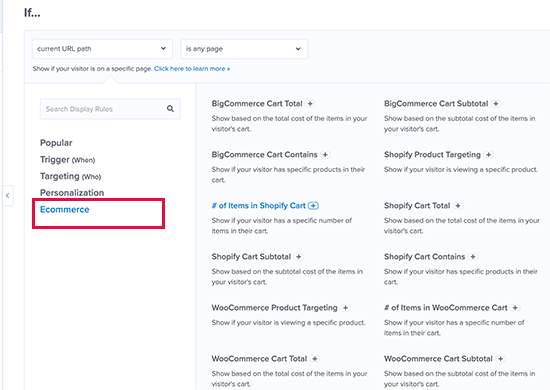Open the current URL path dropdown
550x390 pixels.
pos(102,49)
